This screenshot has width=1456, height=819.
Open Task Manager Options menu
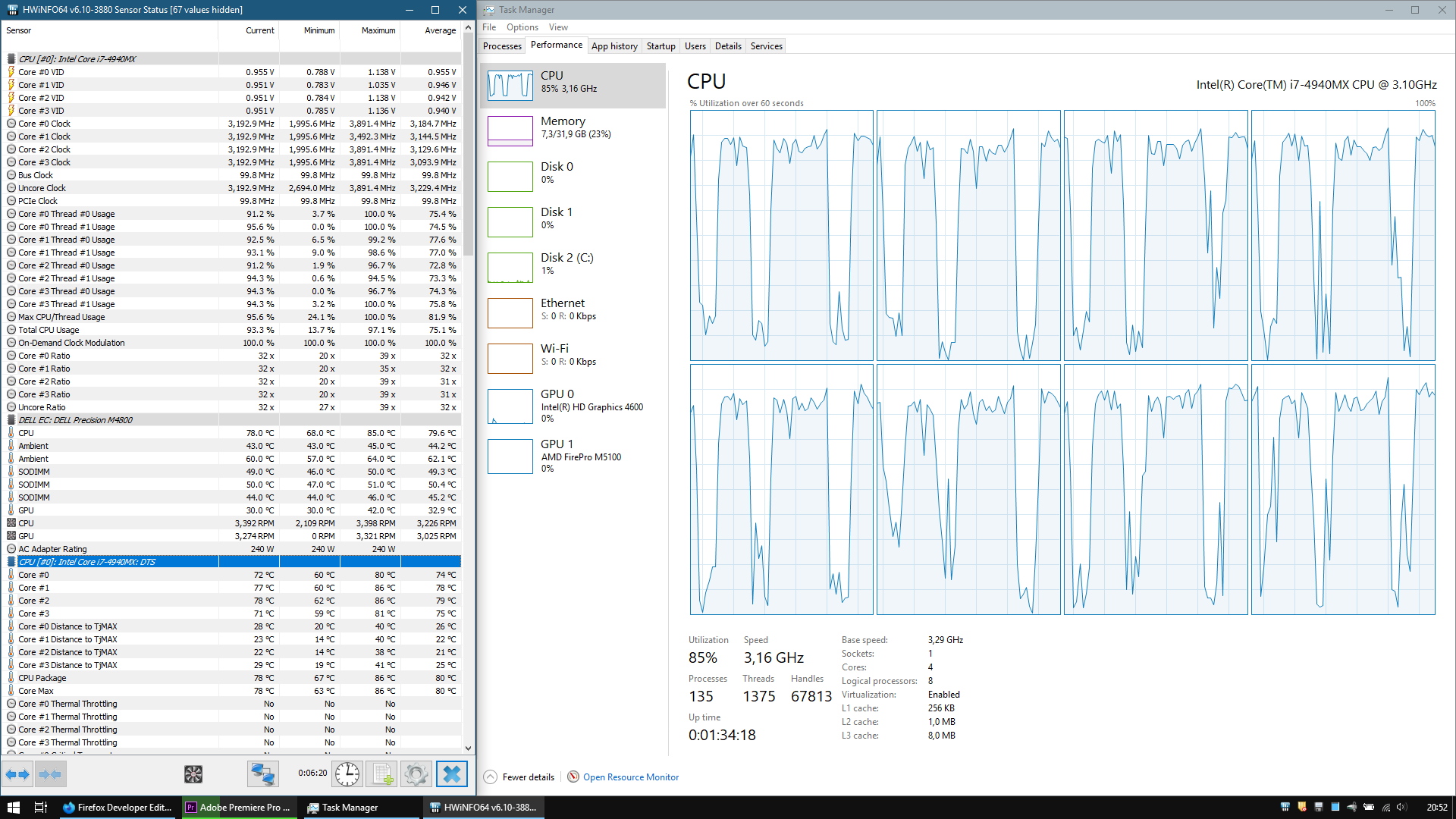tap(522, 27)
